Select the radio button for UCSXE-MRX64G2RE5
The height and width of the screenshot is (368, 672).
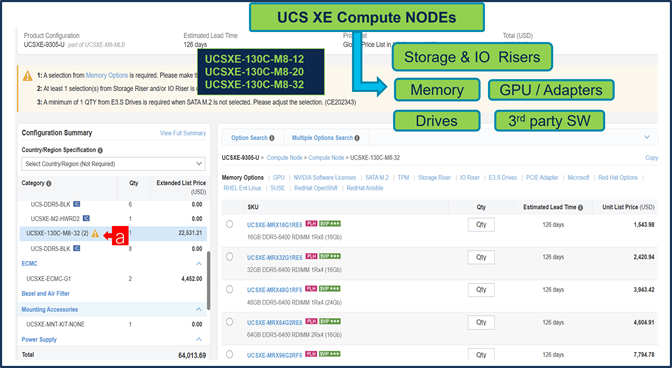pos(230,322)
